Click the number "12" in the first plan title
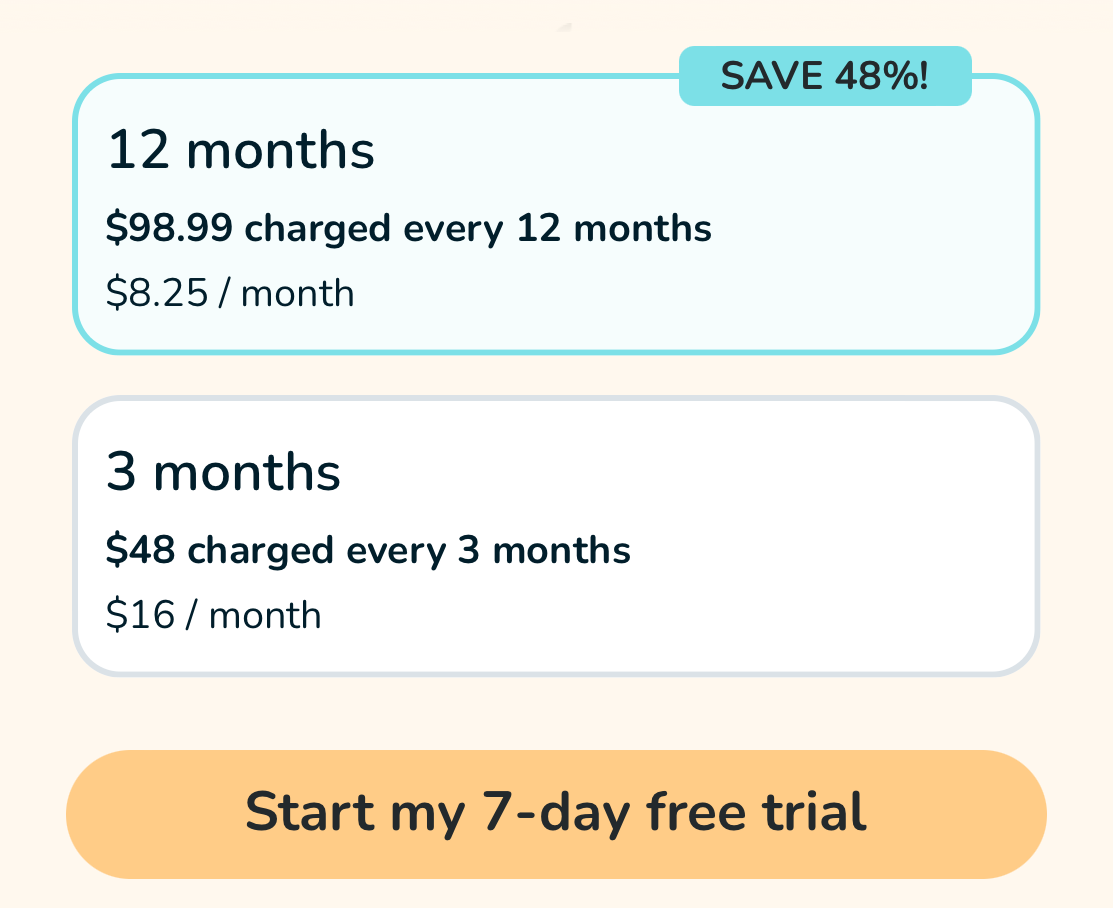 pos(138,150)
